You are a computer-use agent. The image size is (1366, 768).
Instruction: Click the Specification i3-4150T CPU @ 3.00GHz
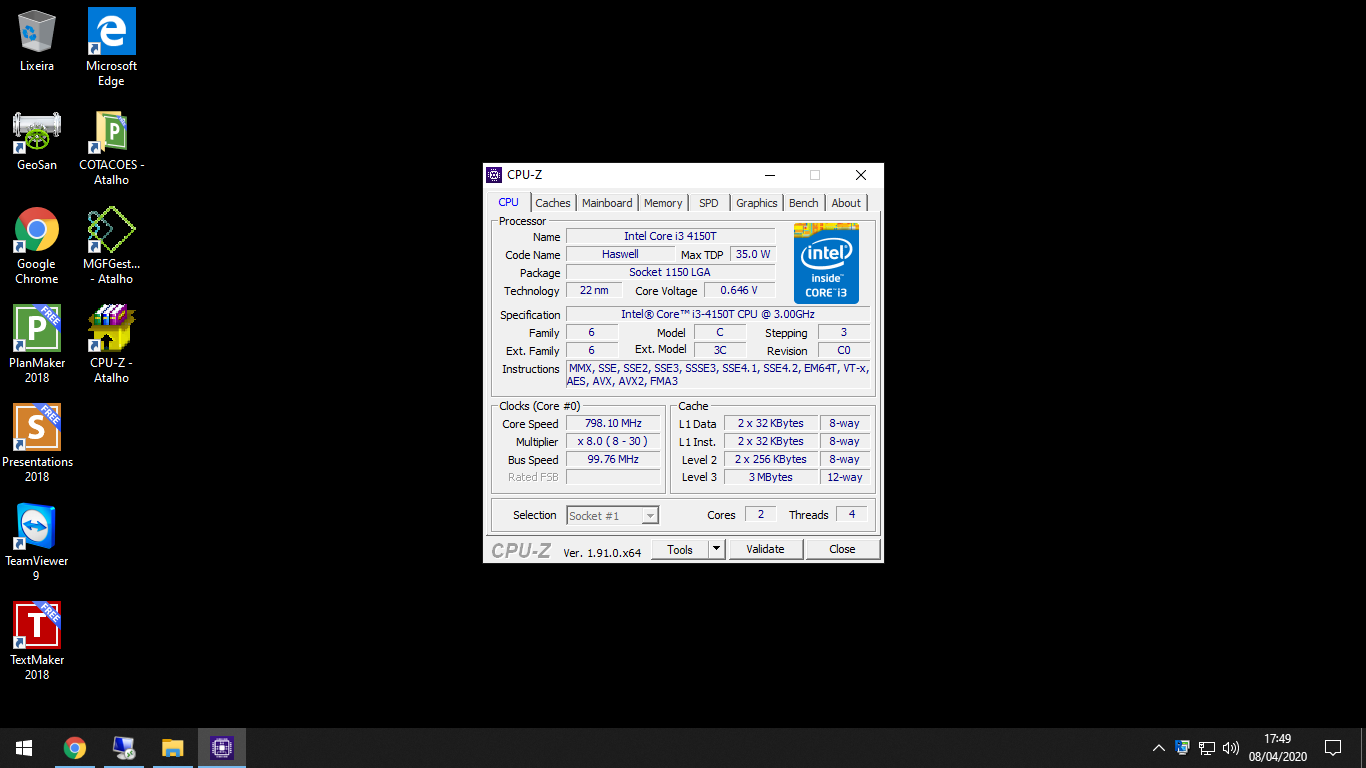[x=718, y=314]
